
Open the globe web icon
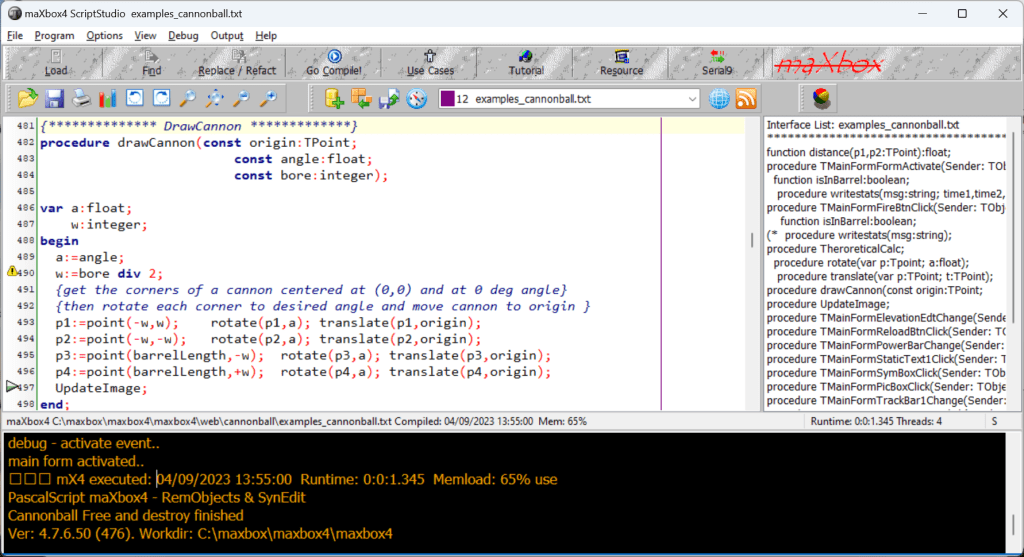point(719,98)
